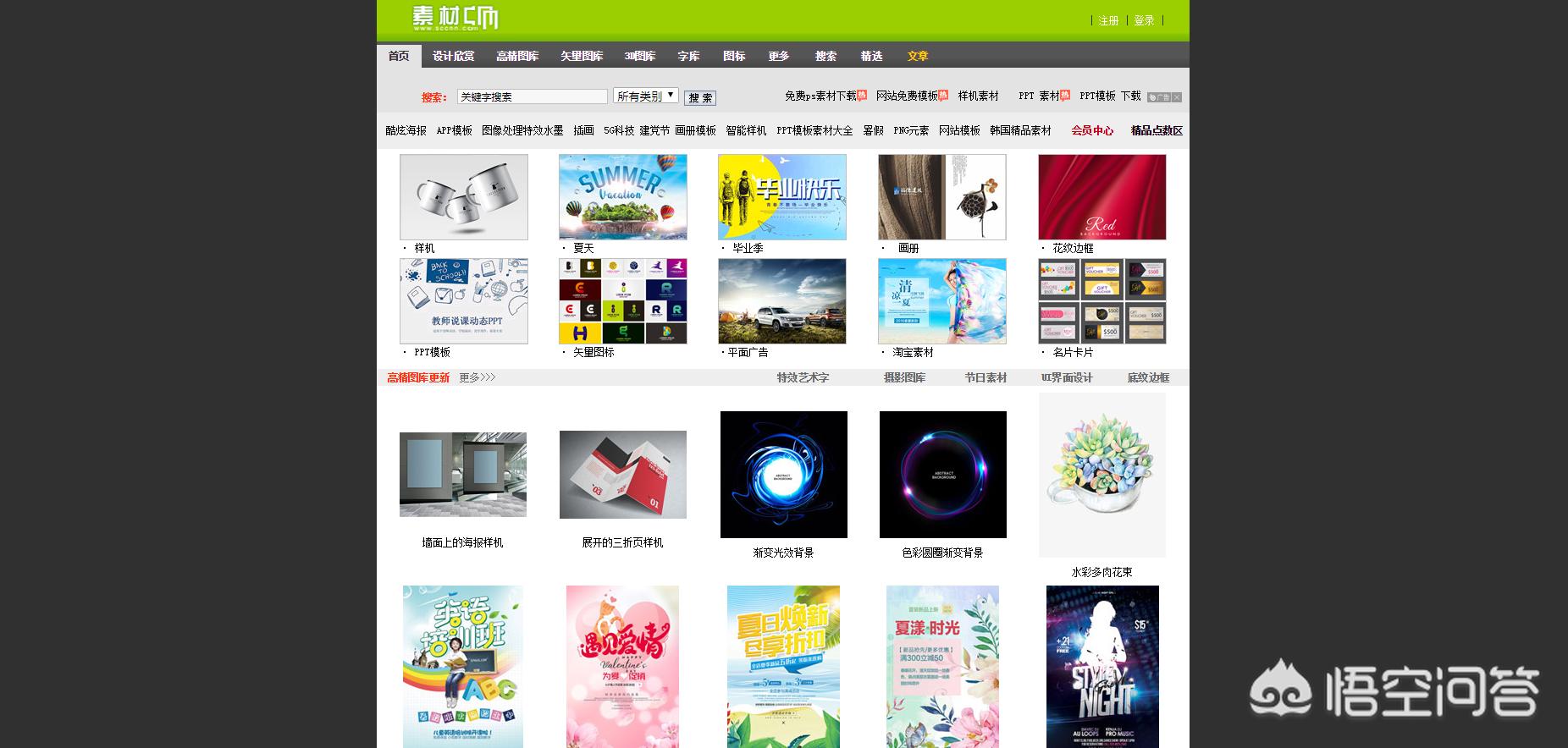Open the 遇见爱情 Valentine poster thumbnail
The image size is (1568, 748).
(x=622, y=667)
